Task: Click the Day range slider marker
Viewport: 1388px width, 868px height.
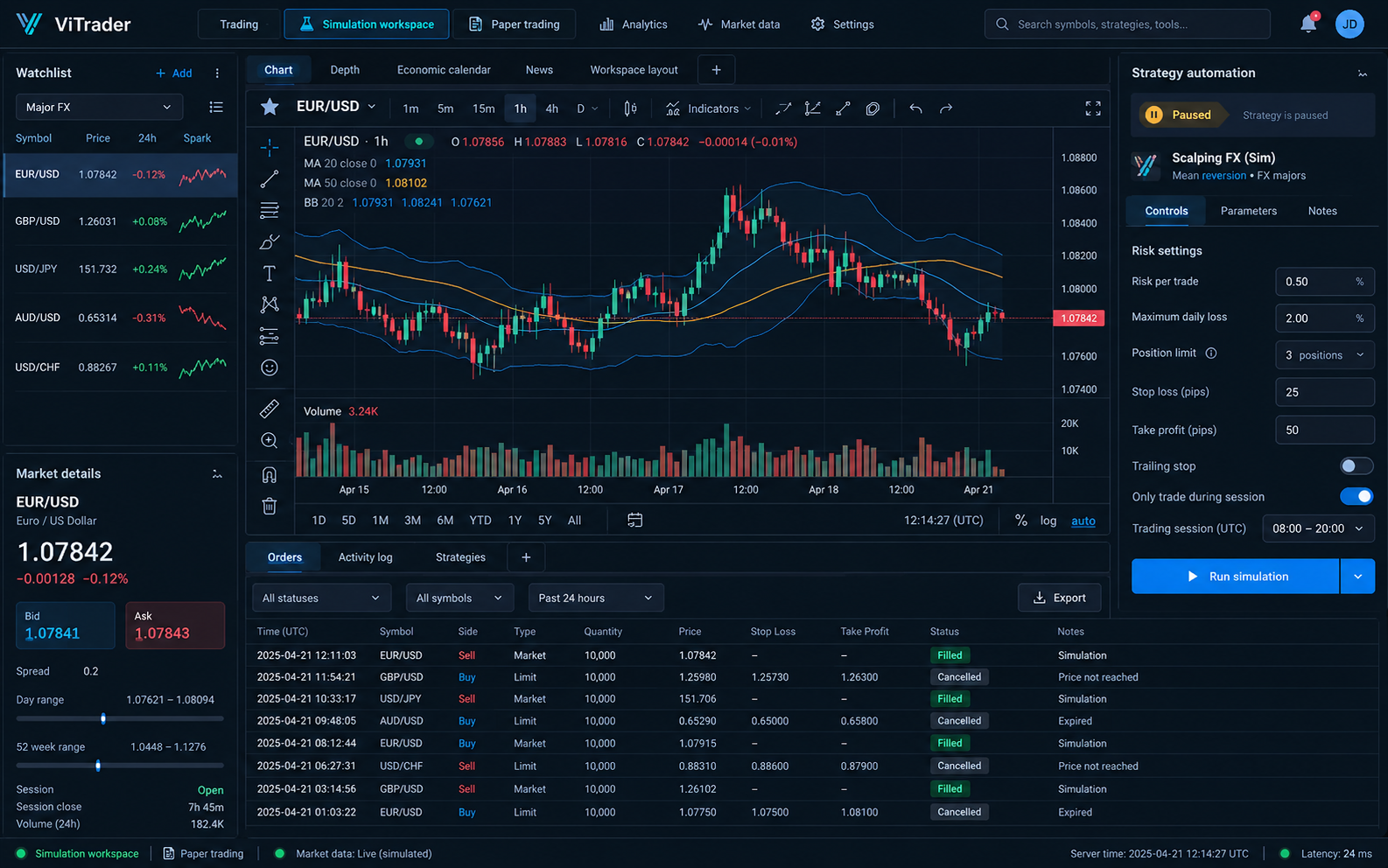Action: click(103, 718)
